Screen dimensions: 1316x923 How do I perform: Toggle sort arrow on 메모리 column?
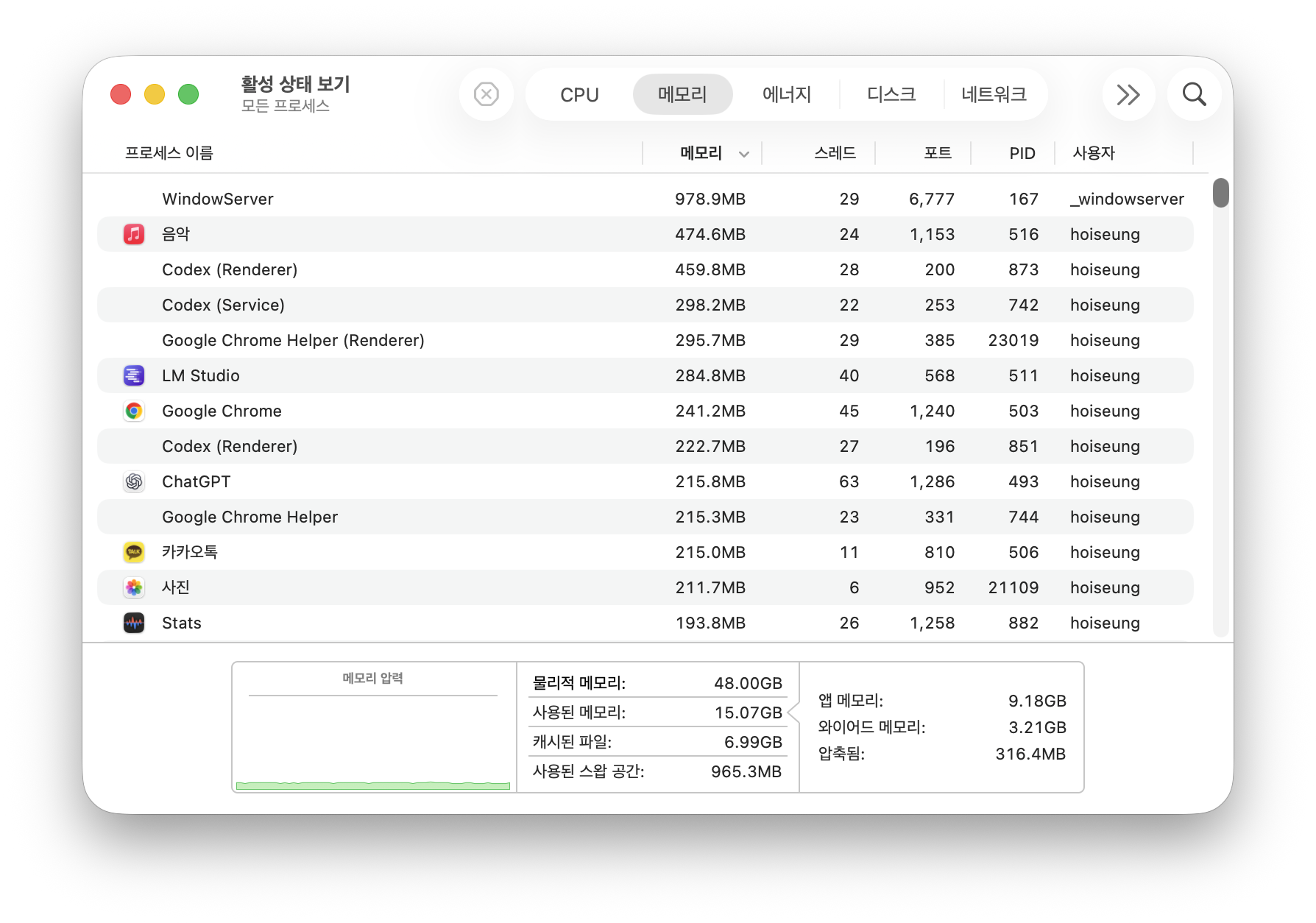[744, 154]
